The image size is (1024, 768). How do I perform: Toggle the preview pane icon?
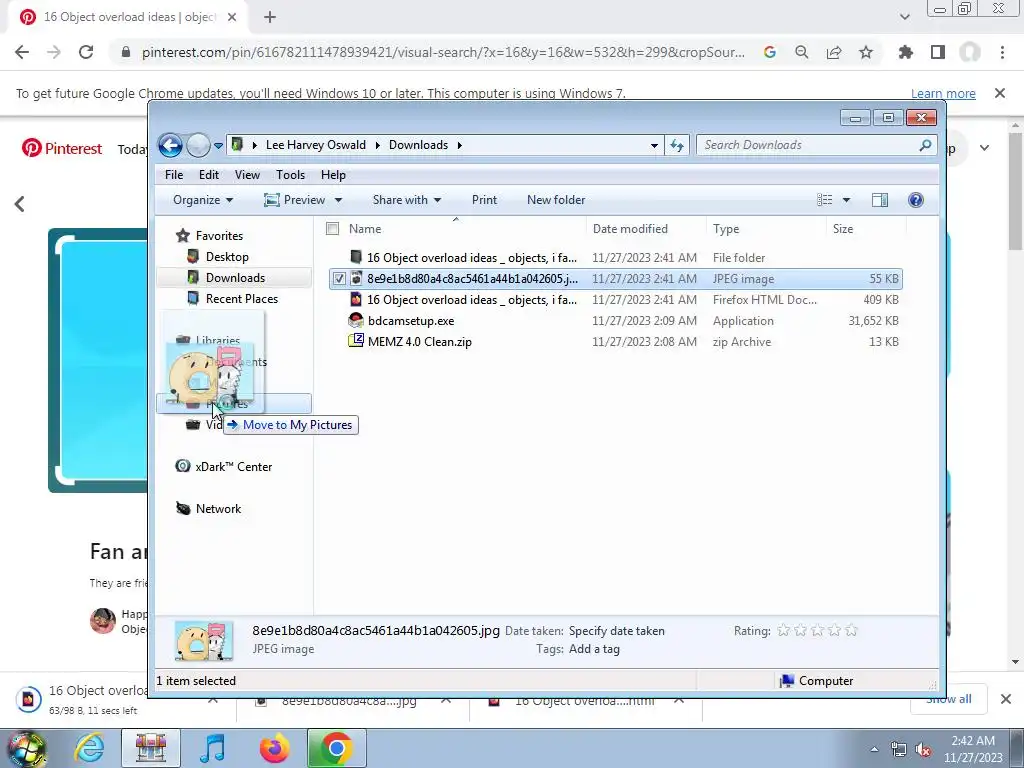click(880, 200)
